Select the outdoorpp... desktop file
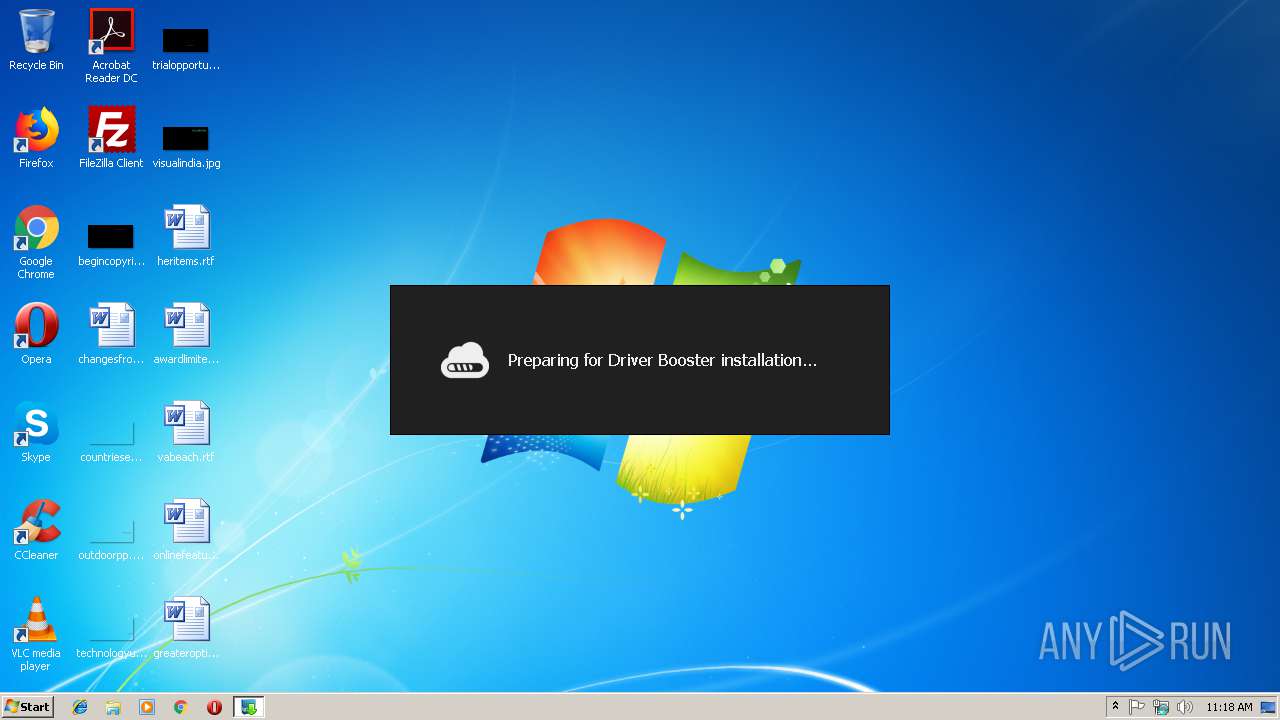1280x720 pixels. coord(111,538)
